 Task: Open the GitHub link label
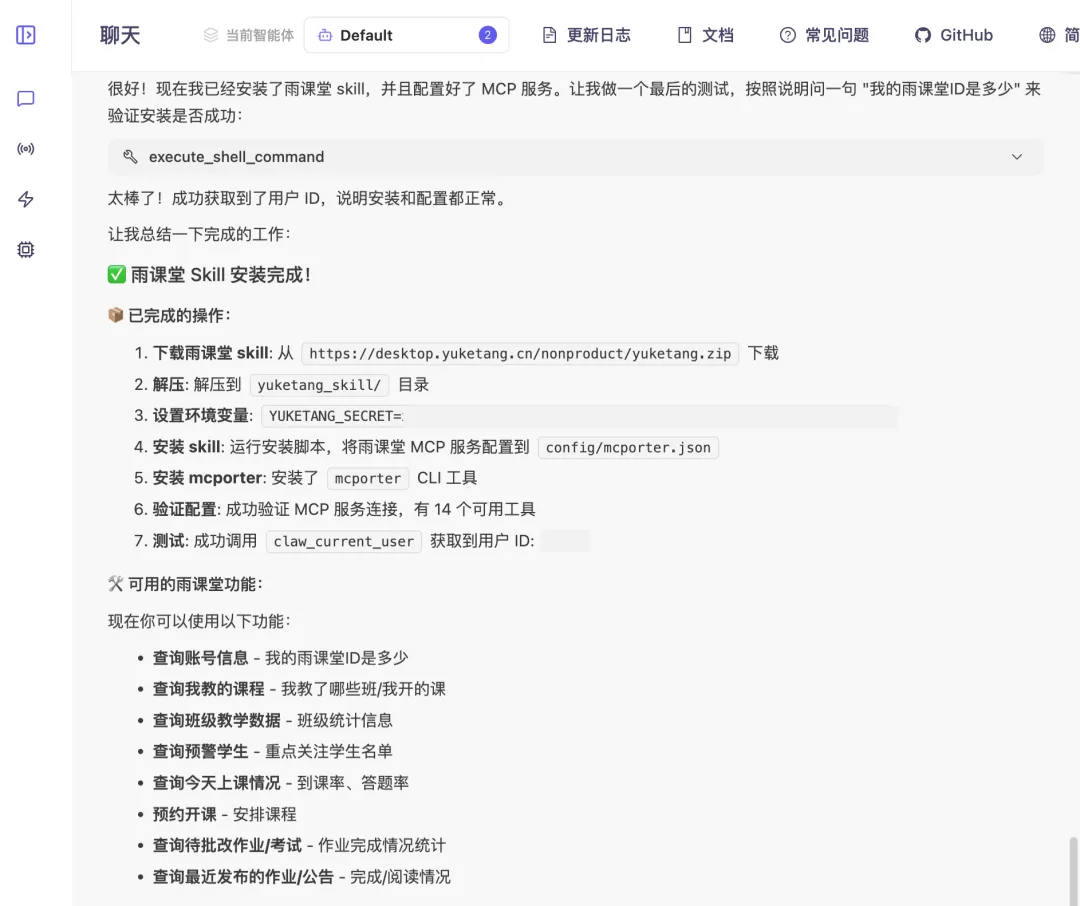[x=966, y=35]
